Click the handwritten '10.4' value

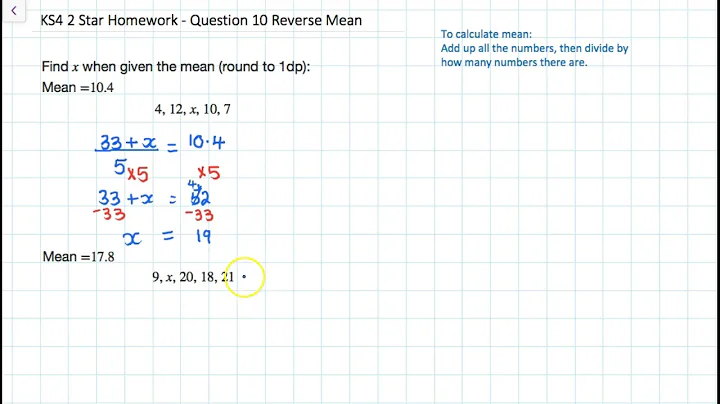click(x=207, y=142)
